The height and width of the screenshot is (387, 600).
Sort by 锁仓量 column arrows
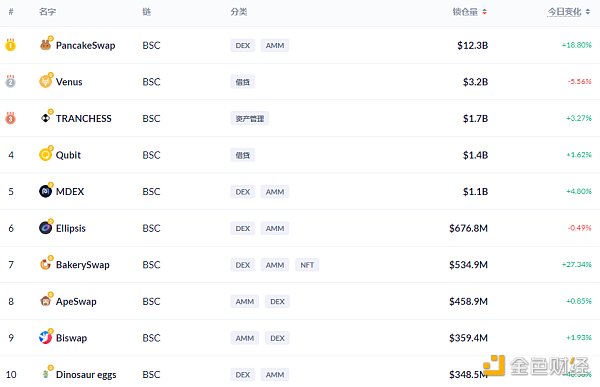[x=484, y=12]
